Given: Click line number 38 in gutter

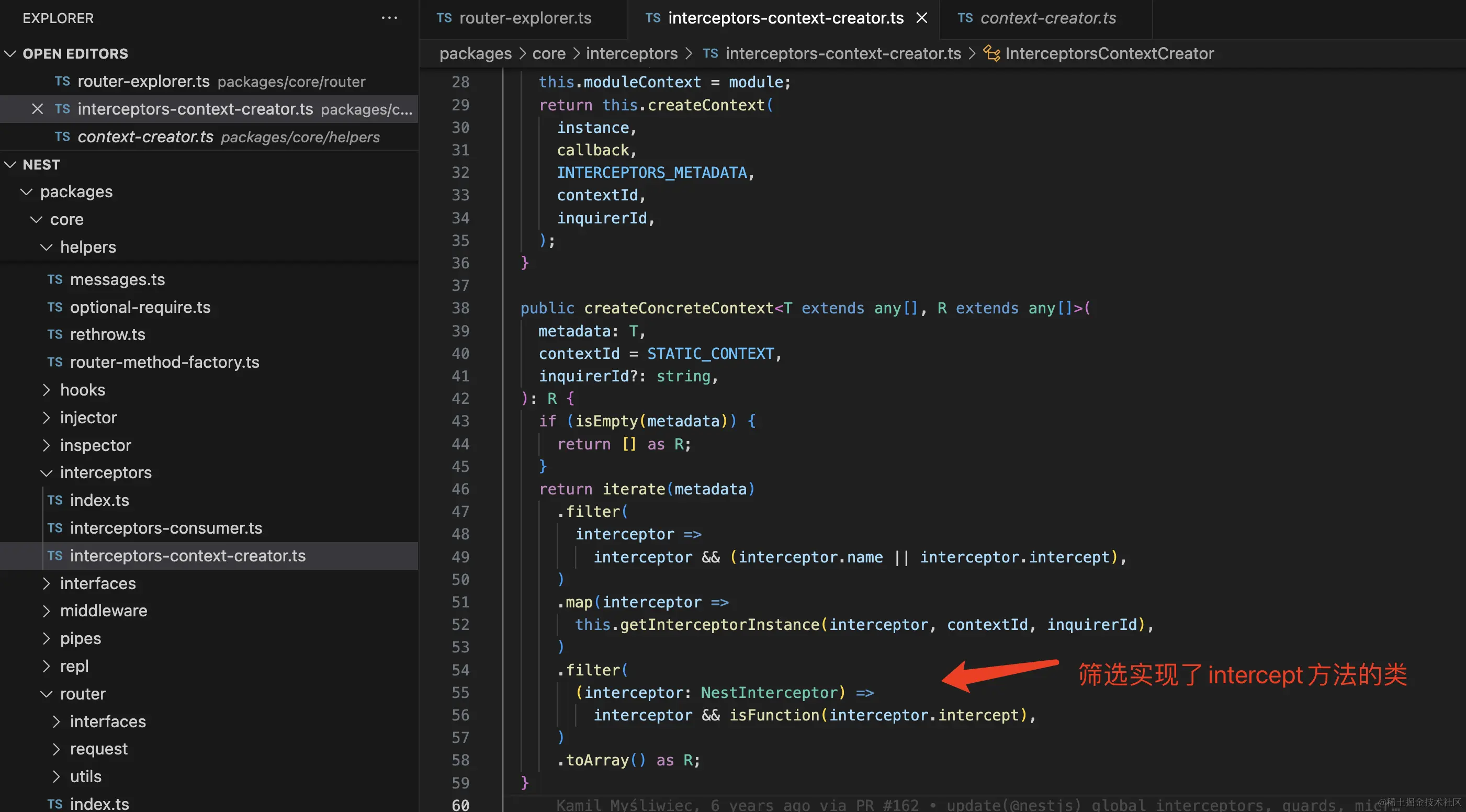Looking at the screenshot, I should pos(460,308).
